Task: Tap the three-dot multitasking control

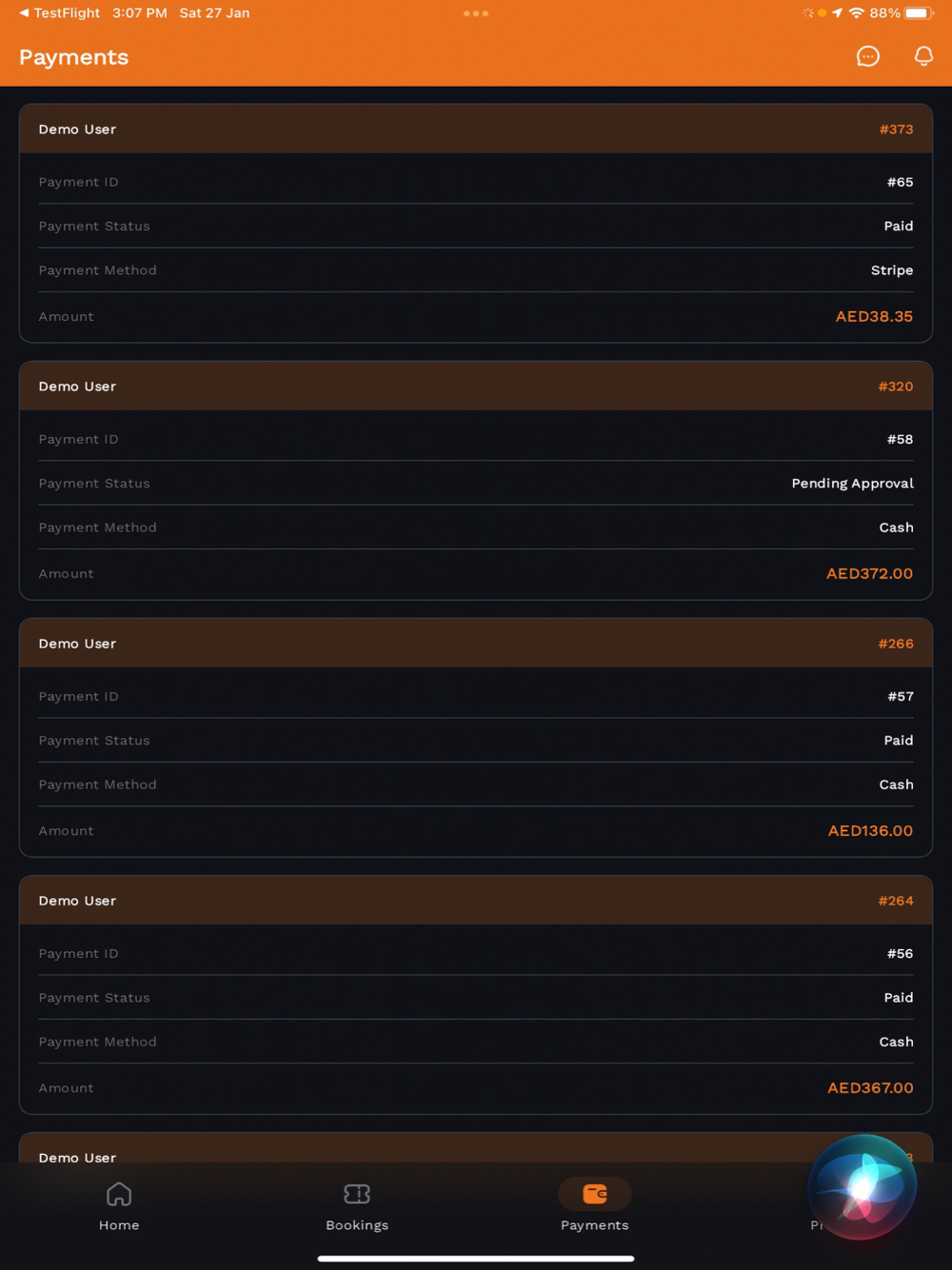Action: (x=476, y=13)
